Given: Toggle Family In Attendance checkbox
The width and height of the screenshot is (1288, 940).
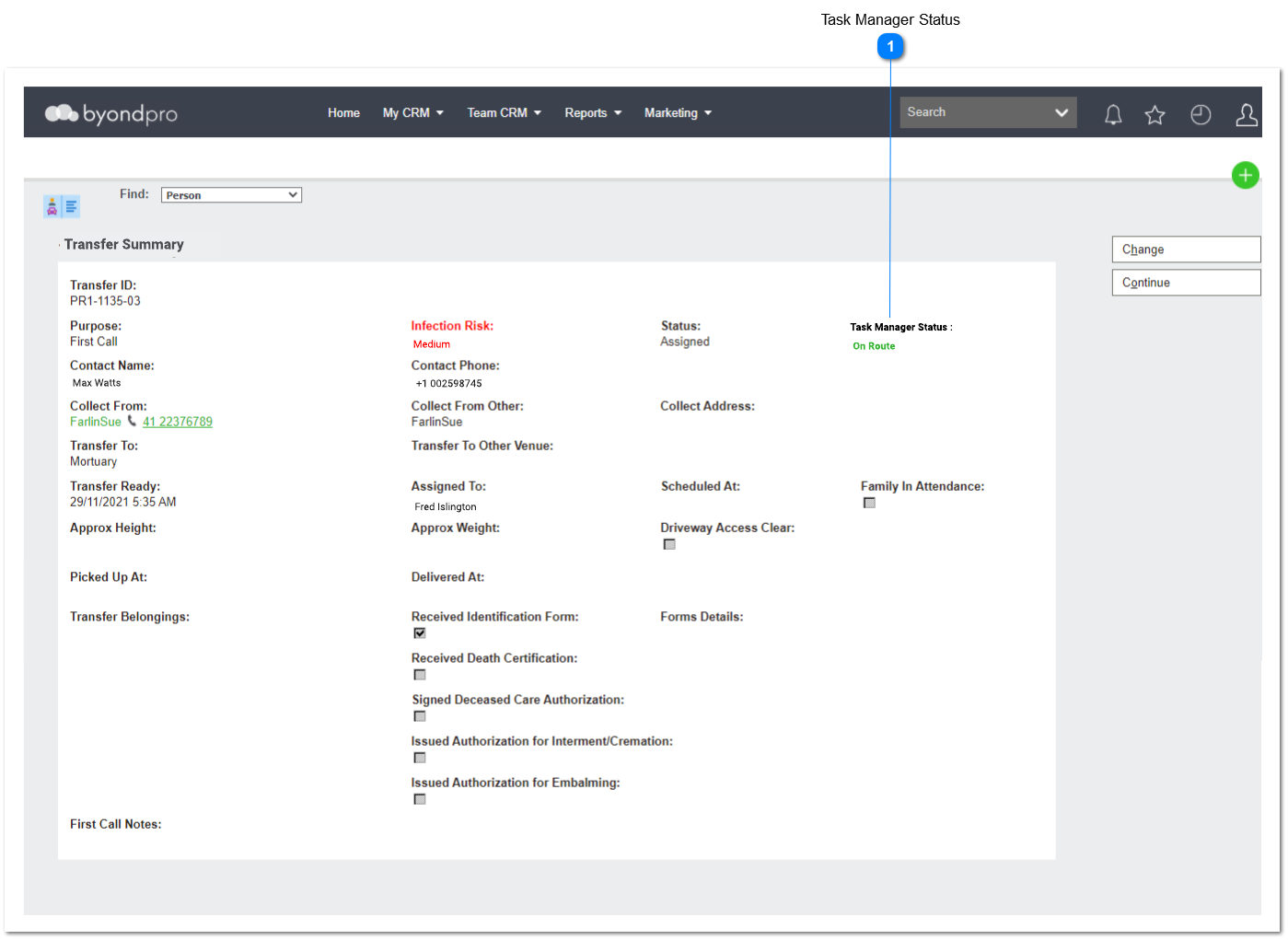Looking at the screenshot, I should coord(869,503).
